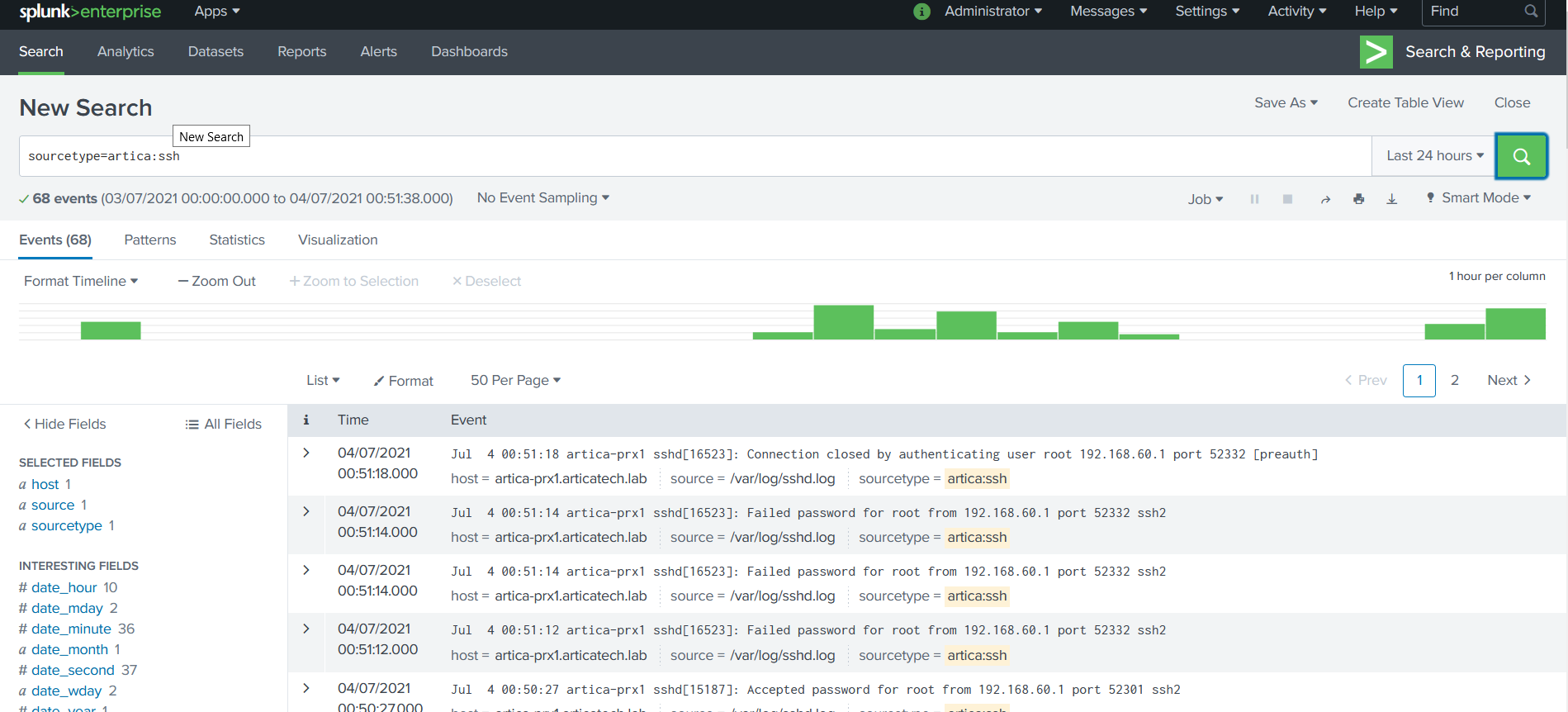Image resolution: width=1568 pixels, height=712 pixels.
Task: Switch to the Visualization tab
Action: click(338, 240)
